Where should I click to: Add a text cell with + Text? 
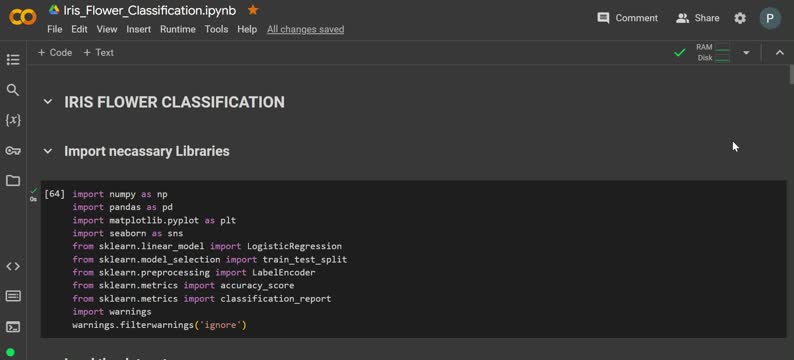pos(98,53)
